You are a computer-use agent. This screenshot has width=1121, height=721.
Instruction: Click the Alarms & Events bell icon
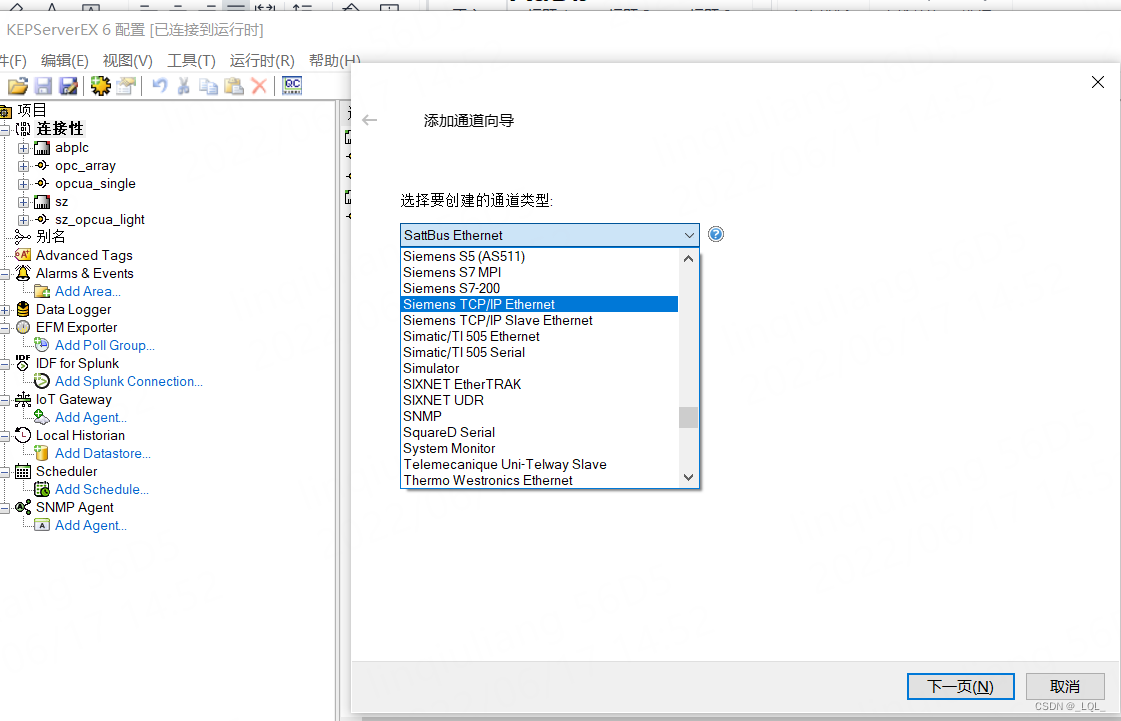[x=23, y=273]
